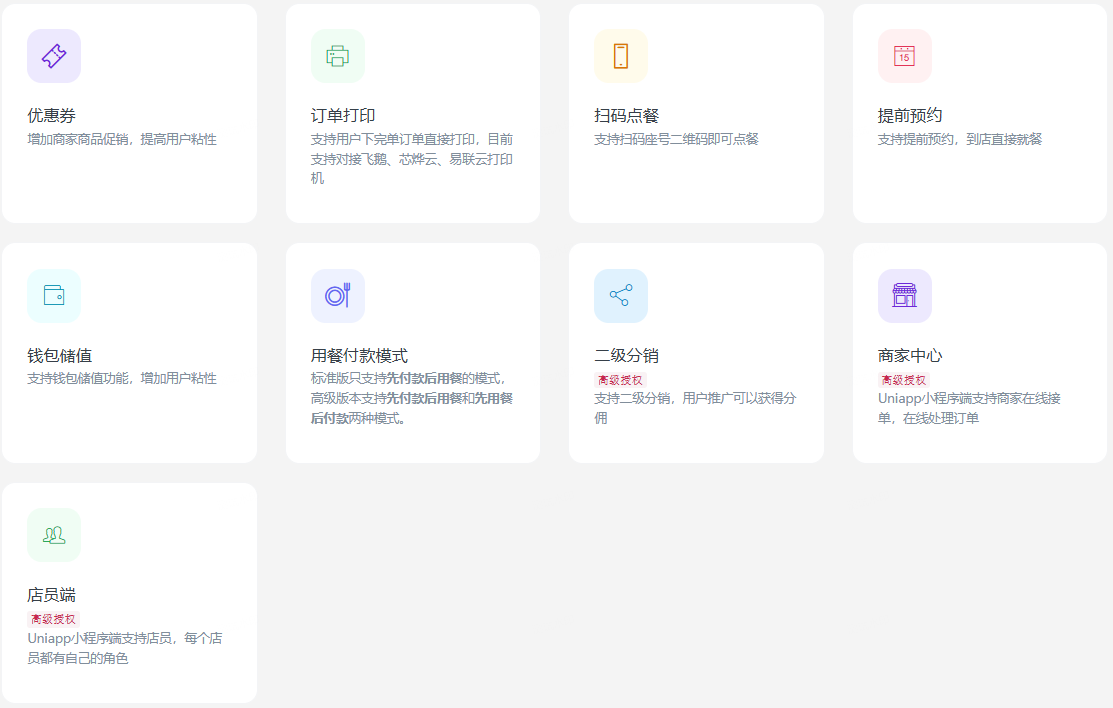Open the 优惠券 title
The height and width of the screenshot is (708, 1113).
tap(52, 116)
